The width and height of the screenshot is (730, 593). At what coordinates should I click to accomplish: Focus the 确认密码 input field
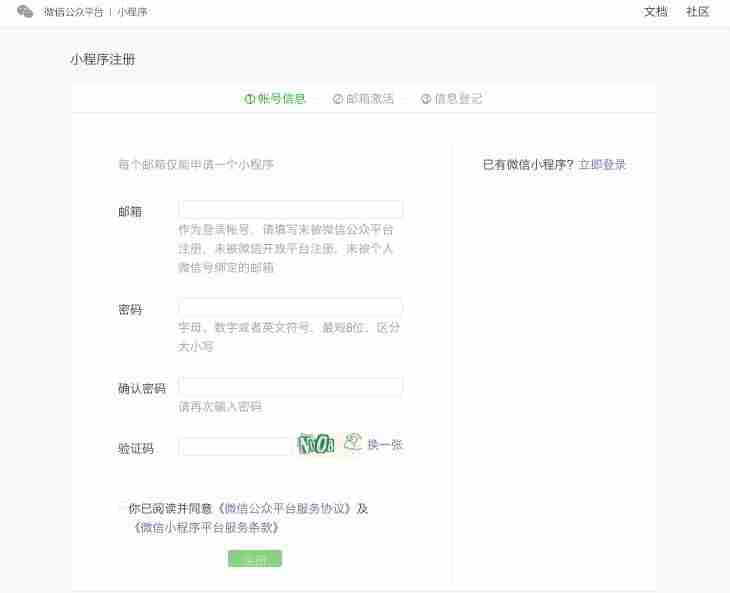tap(291, 386)
